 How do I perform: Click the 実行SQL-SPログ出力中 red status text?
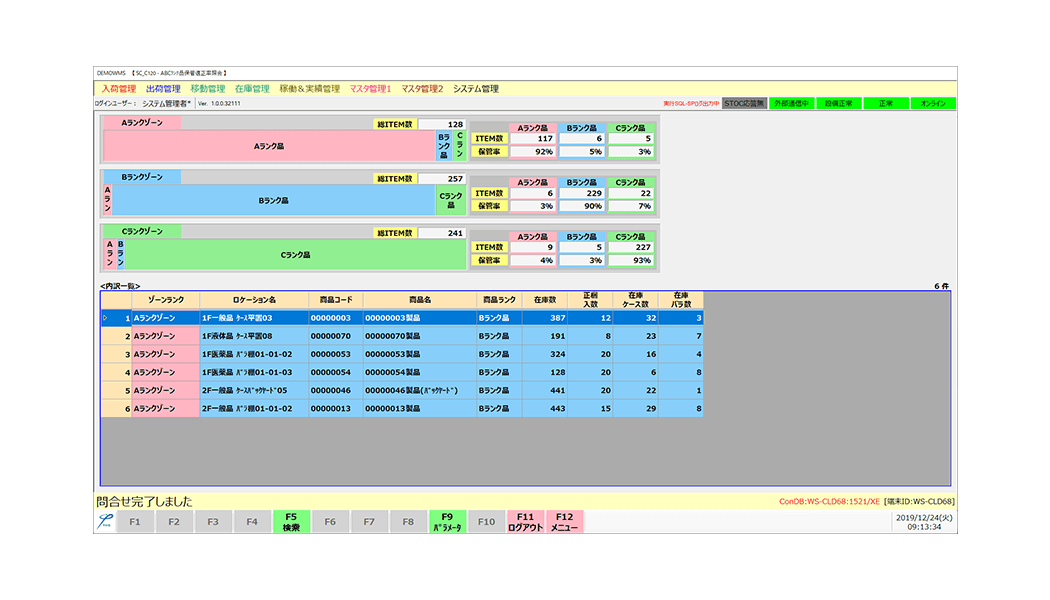click(x=691, y=104)
